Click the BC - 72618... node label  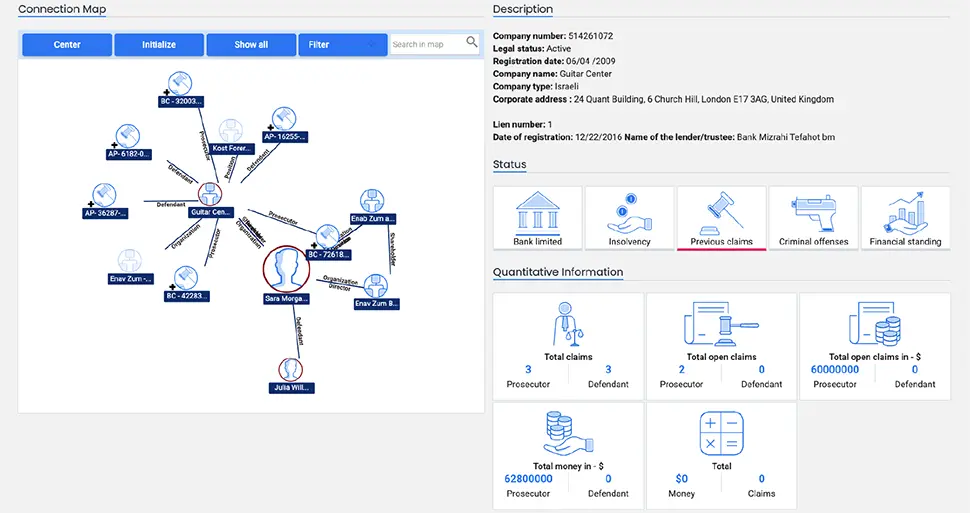(328, 254)
